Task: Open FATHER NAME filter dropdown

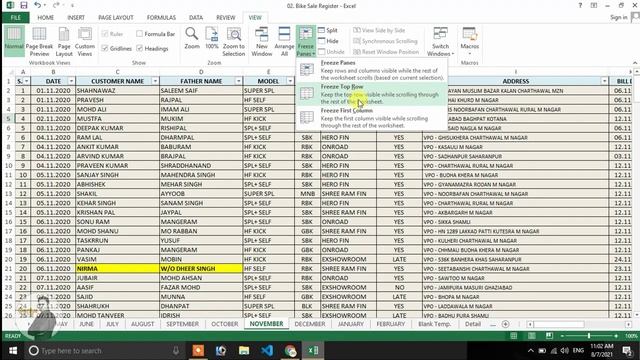Action: pyautogui.click(x=238, y=81)
